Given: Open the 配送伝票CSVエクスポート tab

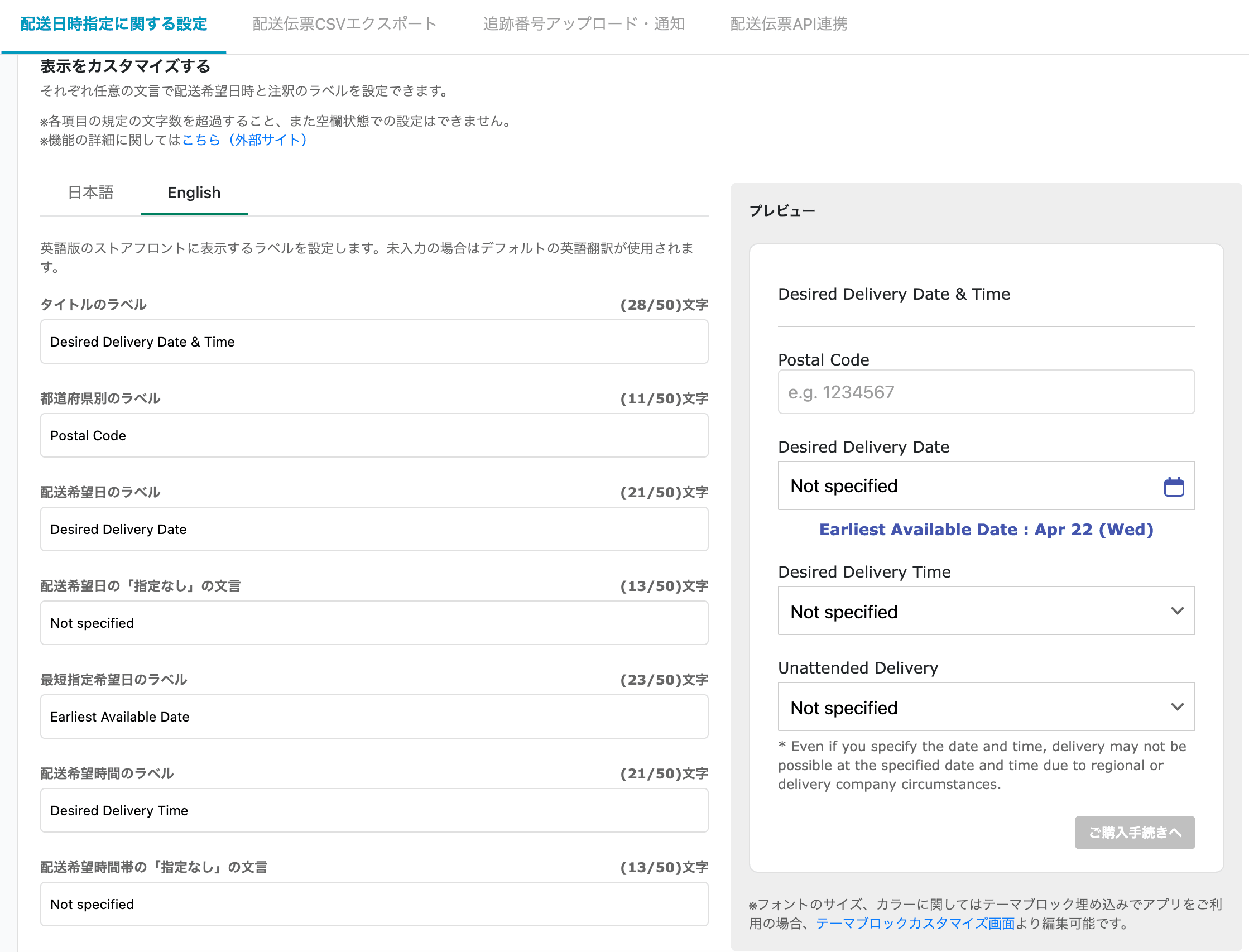Looking at the screenshot, I should [344, 24].
